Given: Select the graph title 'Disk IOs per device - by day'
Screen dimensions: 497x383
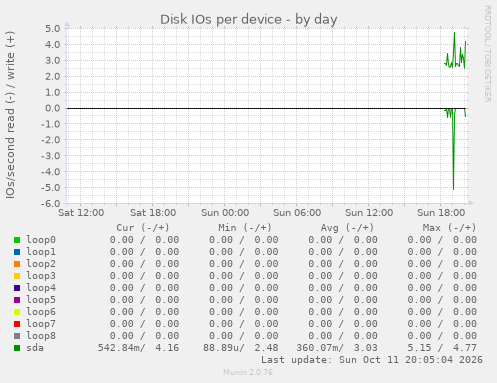Looking at the screenshot, I should (x=249, y=20).
